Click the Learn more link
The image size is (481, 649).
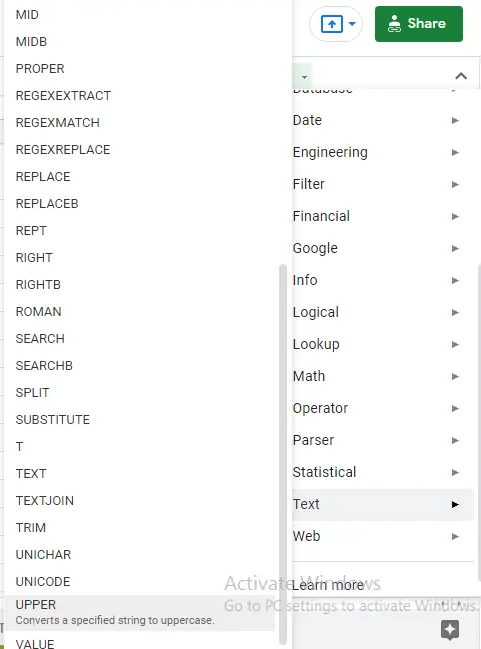coord(327,585)
